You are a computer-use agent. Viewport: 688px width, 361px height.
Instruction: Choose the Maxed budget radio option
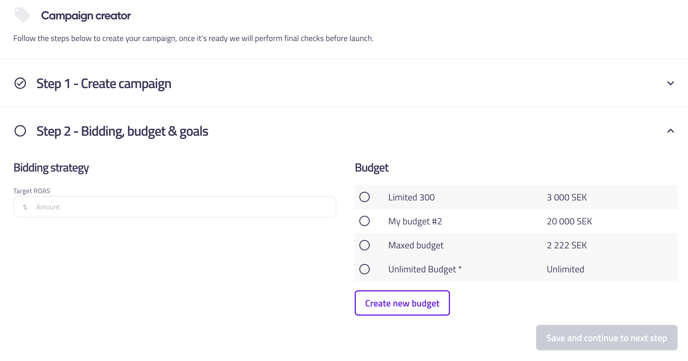pyautogui.click(x=364, y=245)
